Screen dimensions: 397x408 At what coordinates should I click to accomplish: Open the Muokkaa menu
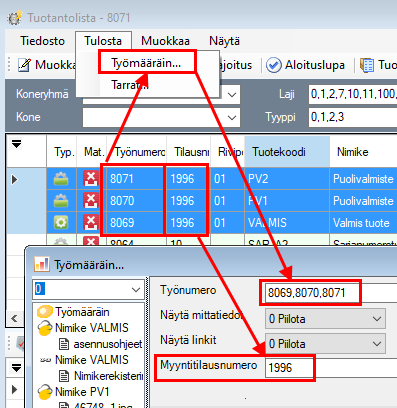coord(165,41)
